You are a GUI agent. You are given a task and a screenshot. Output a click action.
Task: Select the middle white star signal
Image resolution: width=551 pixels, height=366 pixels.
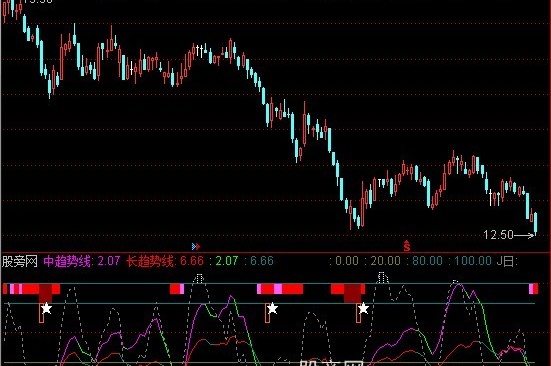(x=272, y=309)
